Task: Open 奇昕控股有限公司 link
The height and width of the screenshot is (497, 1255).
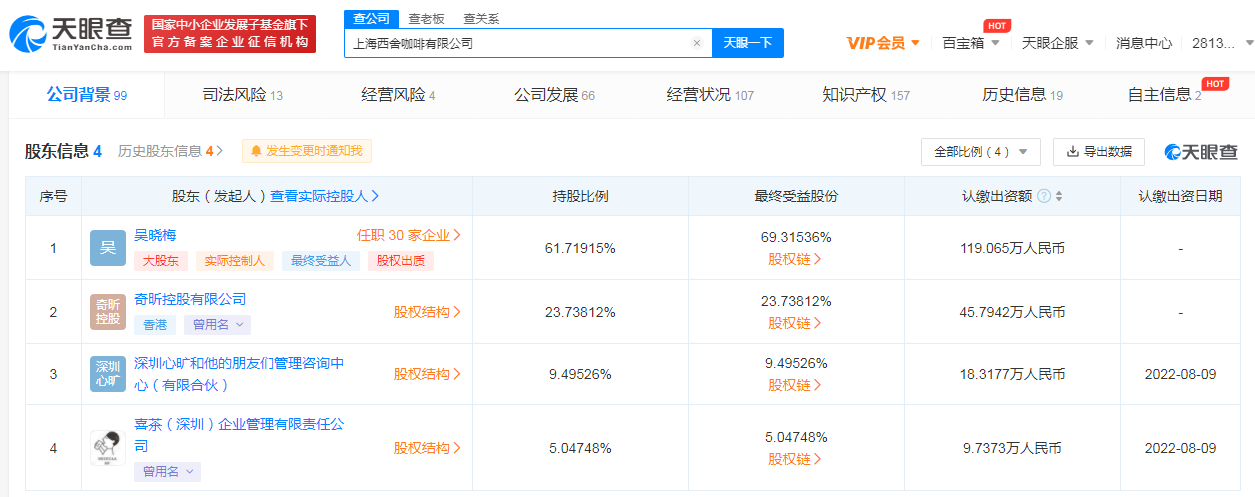Action: click(190, 299)
